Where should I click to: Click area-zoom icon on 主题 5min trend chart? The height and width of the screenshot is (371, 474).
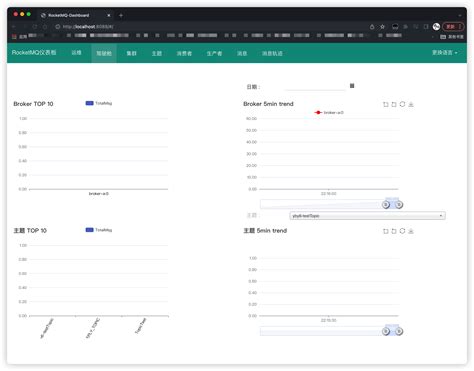point(386,231)
